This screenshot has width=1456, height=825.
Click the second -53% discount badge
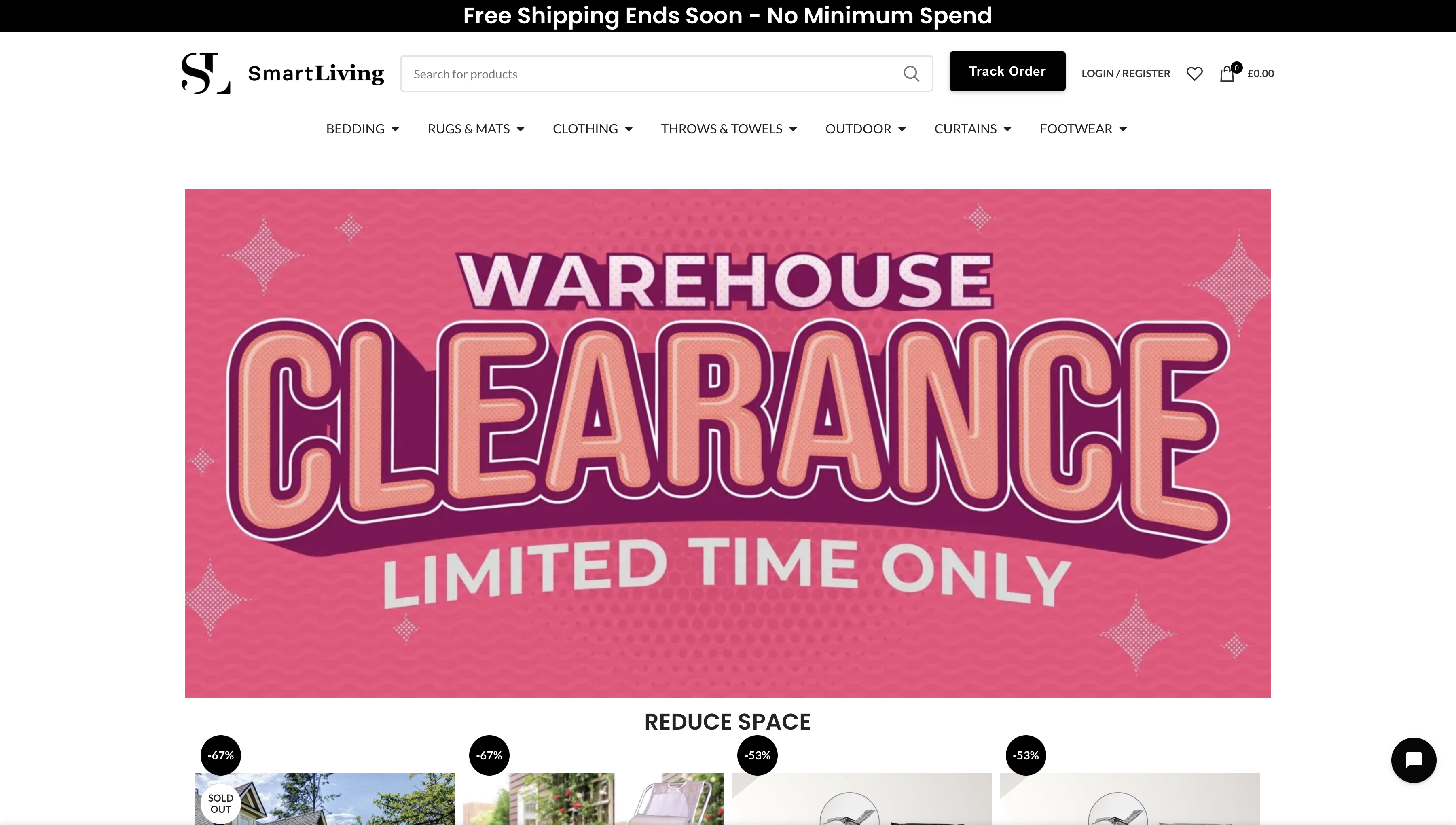click(1025, 755)
